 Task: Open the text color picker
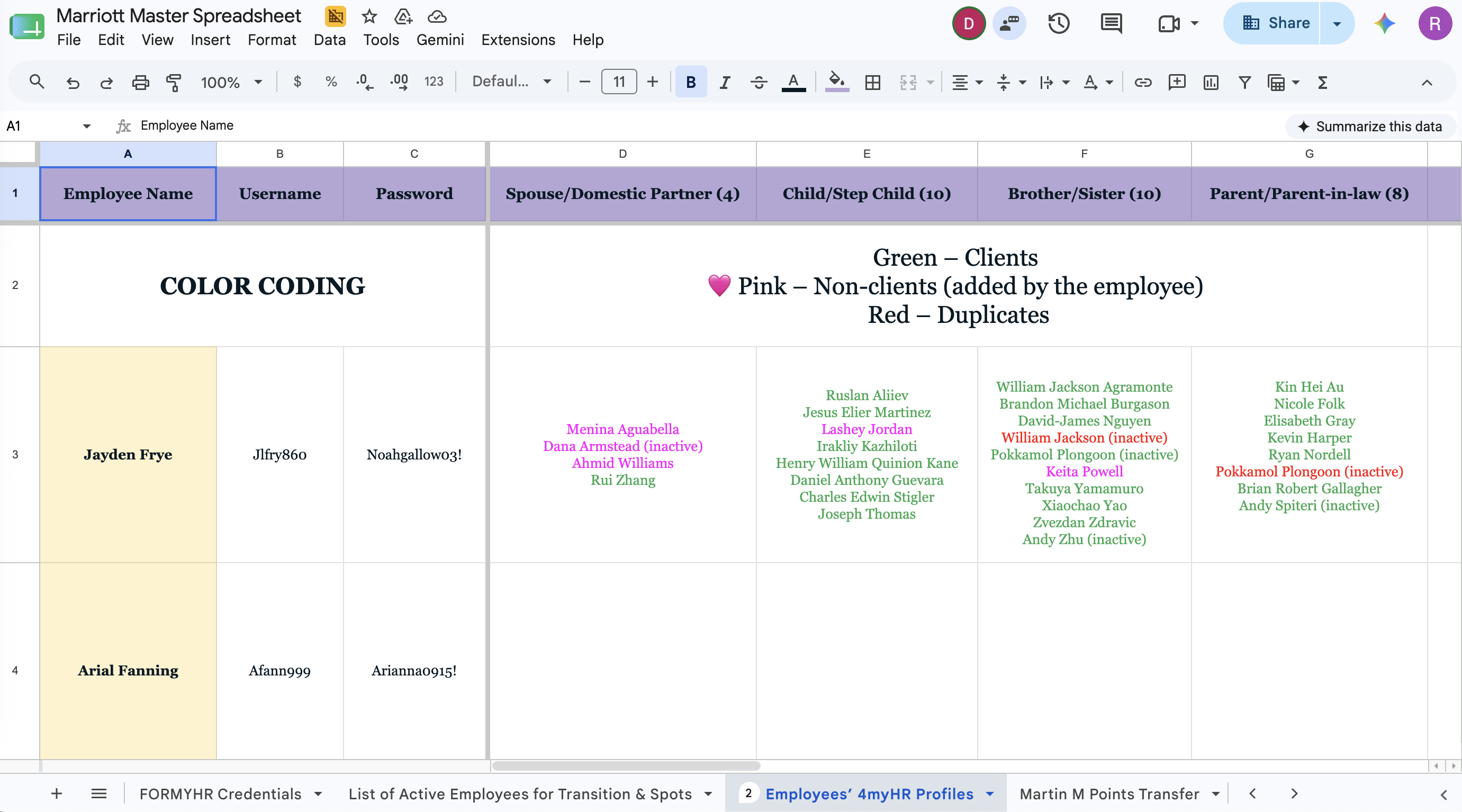click(x=793, y=82)
